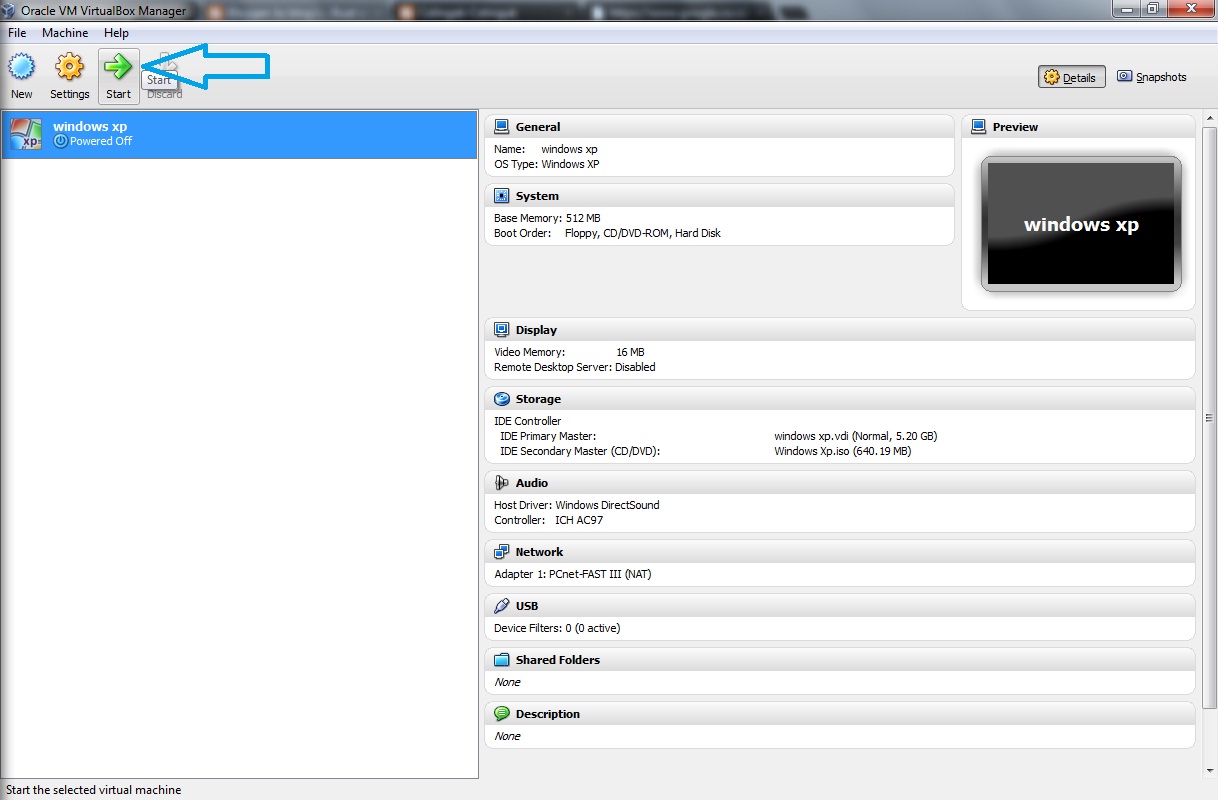Click 'Host Driver: Windows DirectSound' text
Image resolution: width=1218 pixels, height=800 pixels.
pos(577,505)
